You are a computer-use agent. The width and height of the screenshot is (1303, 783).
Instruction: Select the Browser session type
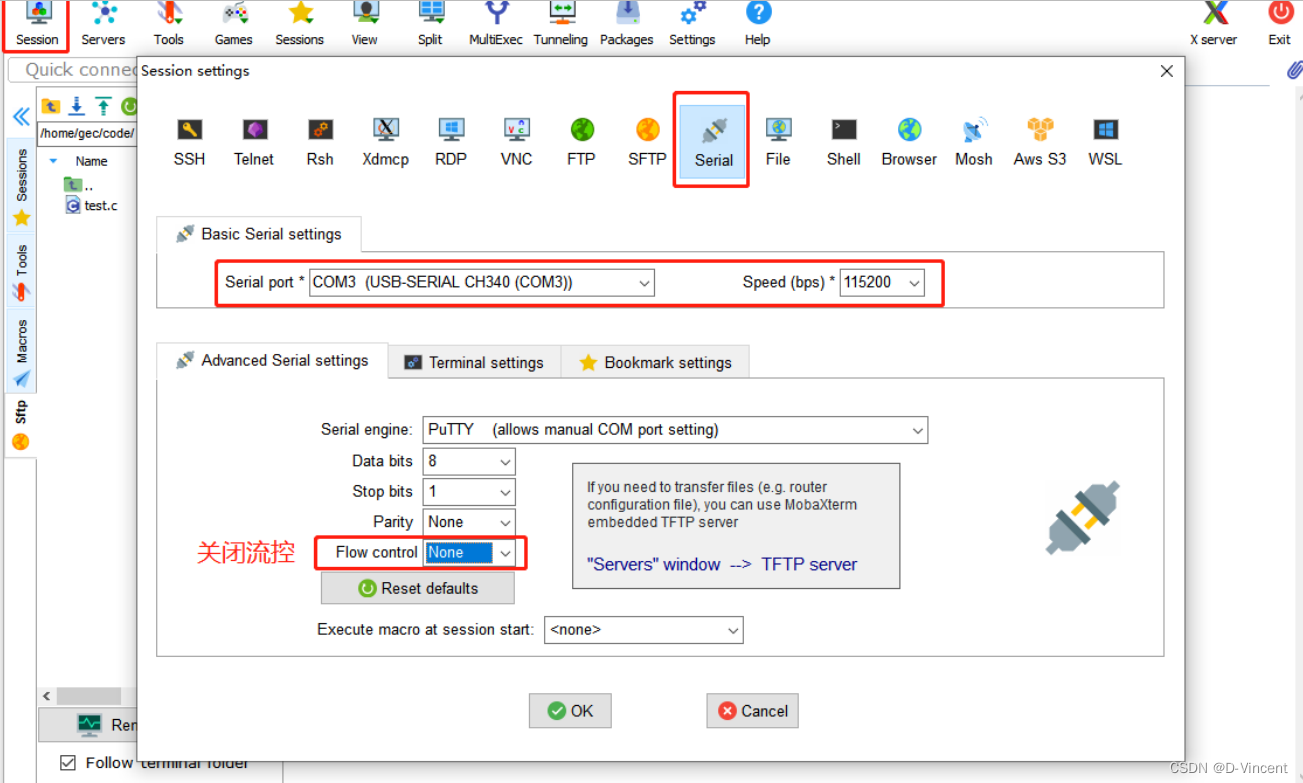[909, 142]
